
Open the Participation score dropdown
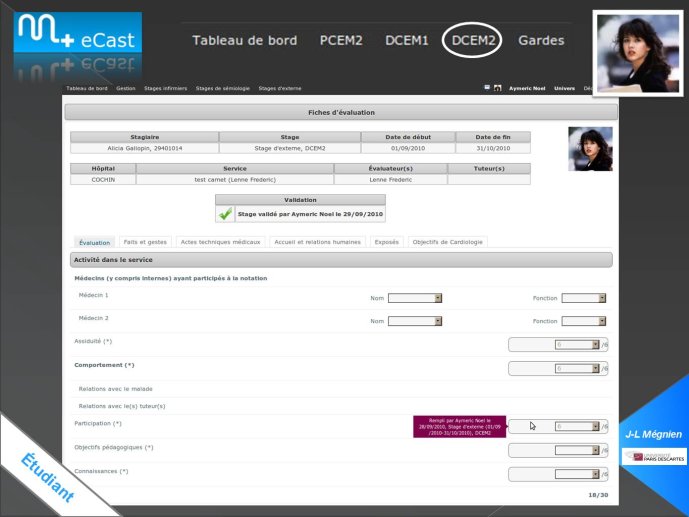tap(577, 427)
